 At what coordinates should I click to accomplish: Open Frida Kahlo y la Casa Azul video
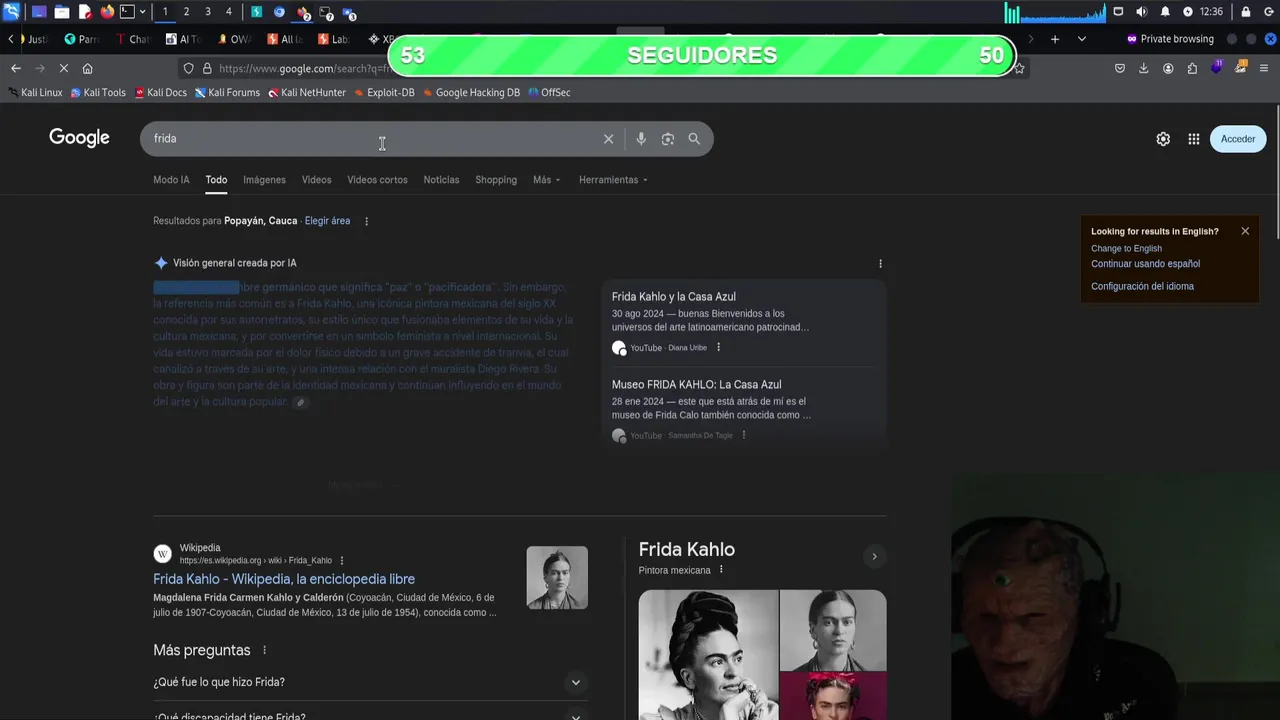[673, 297]
